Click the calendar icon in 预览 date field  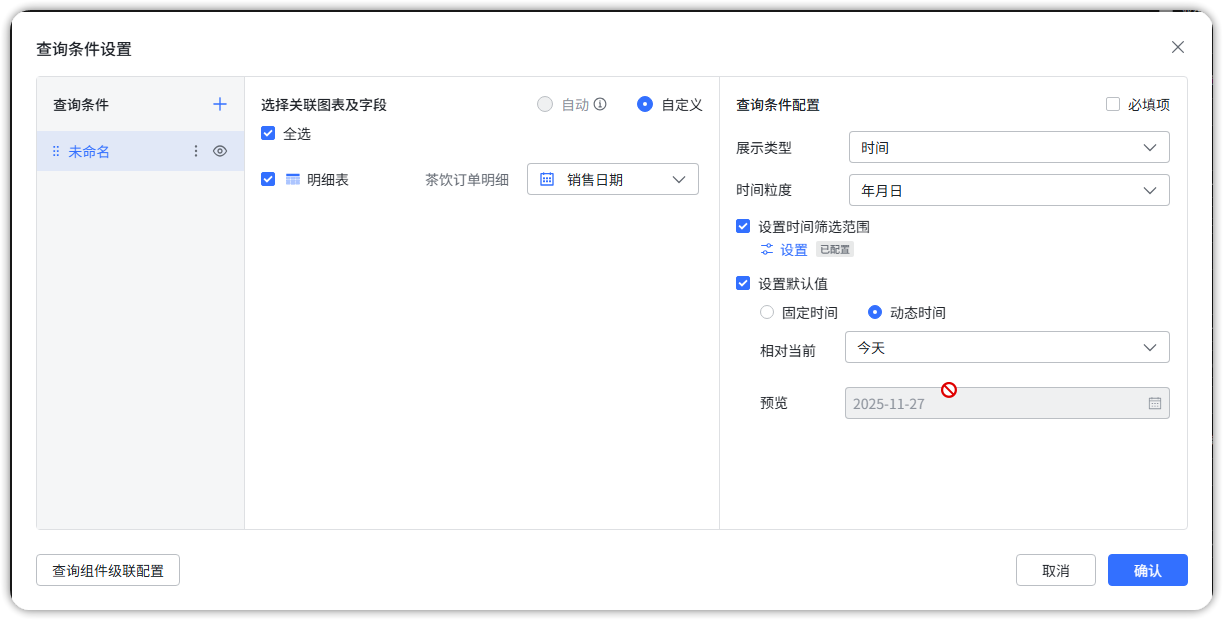pyautogui.click(x=1154, y=403)
